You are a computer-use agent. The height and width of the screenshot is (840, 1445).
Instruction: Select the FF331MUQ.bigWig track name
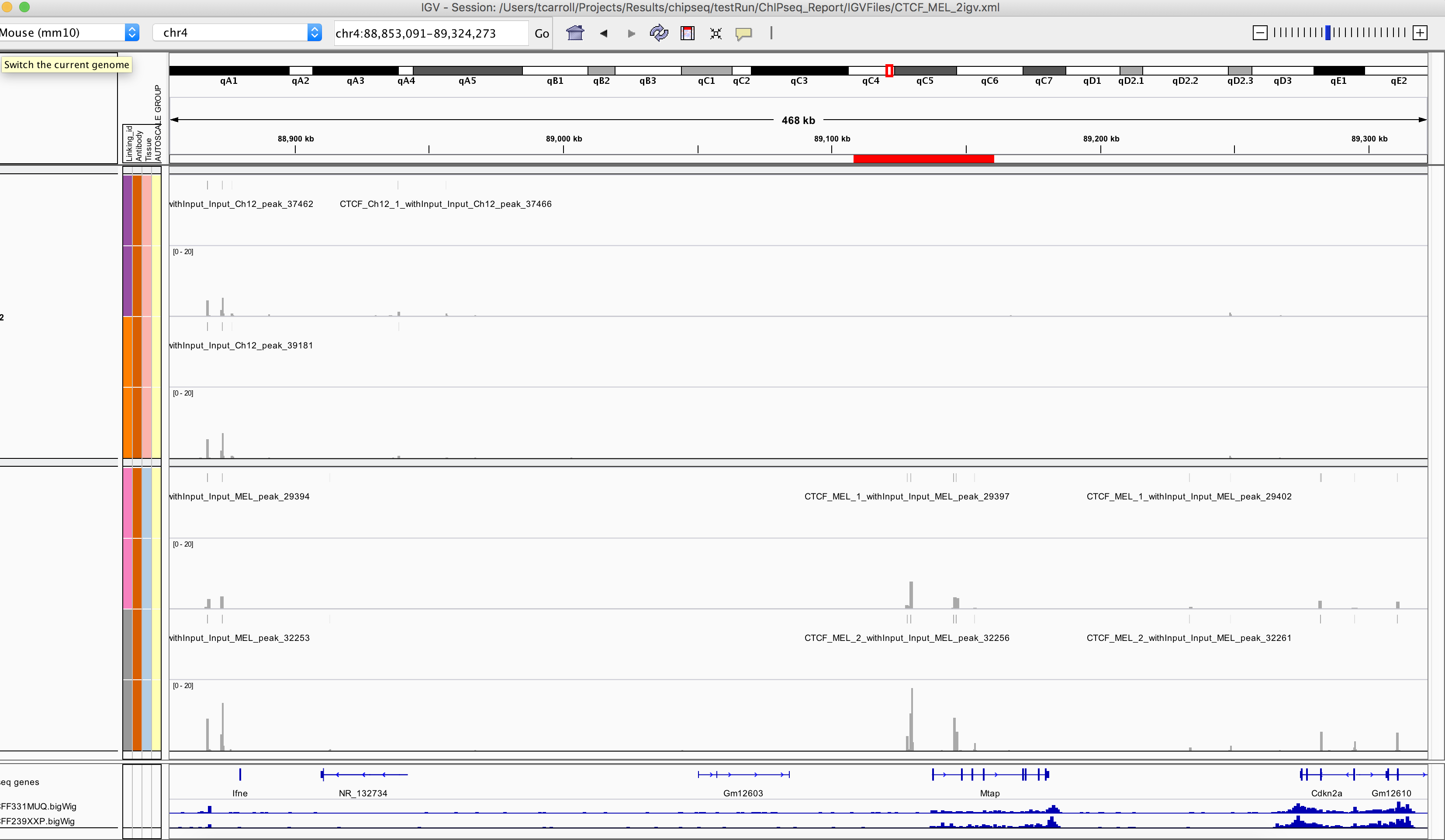coord(38,807)
